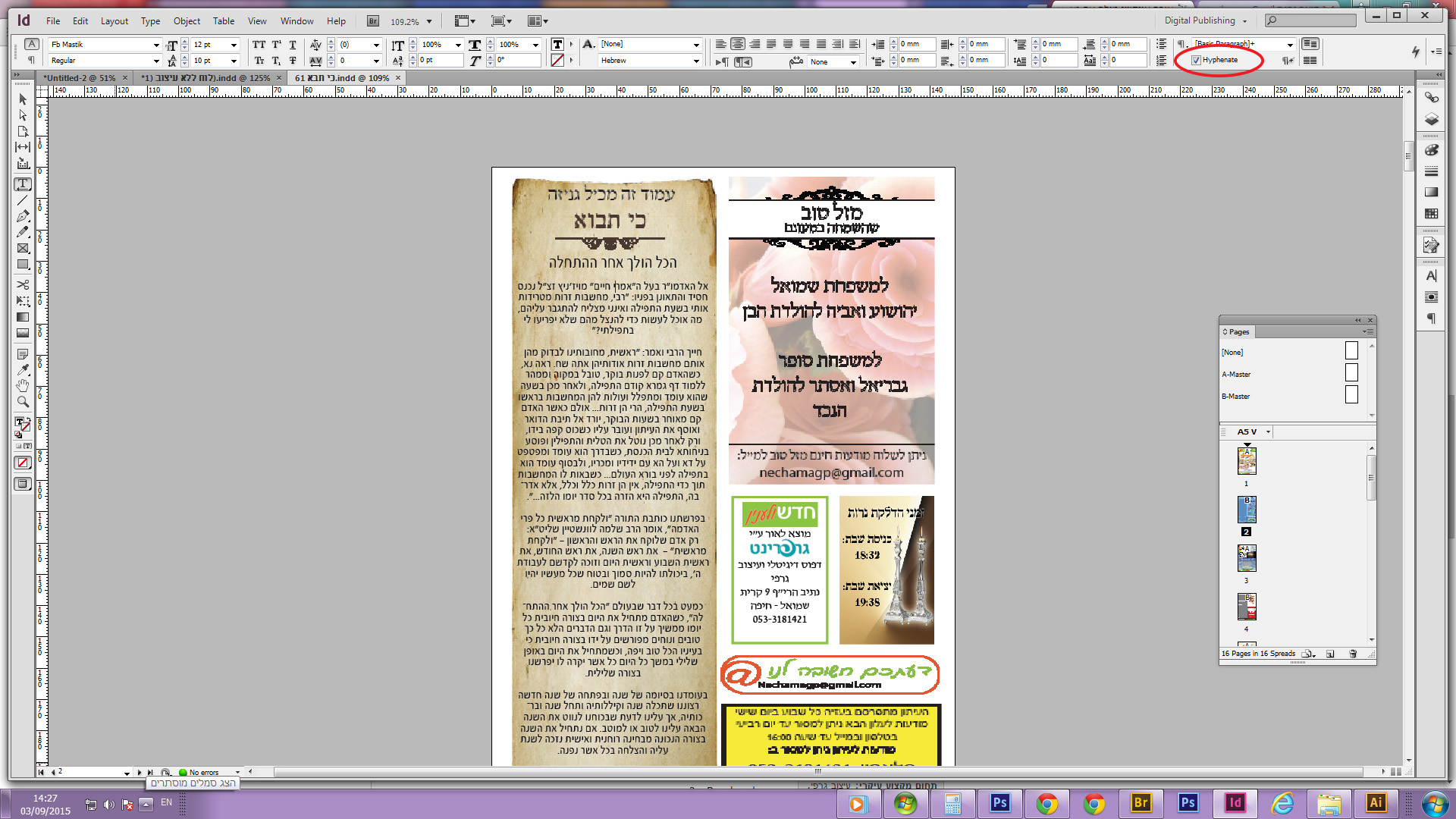Select the Hand tool
Image resolution: width=1456 pixels, height=819 pixels.
point(23,385)
